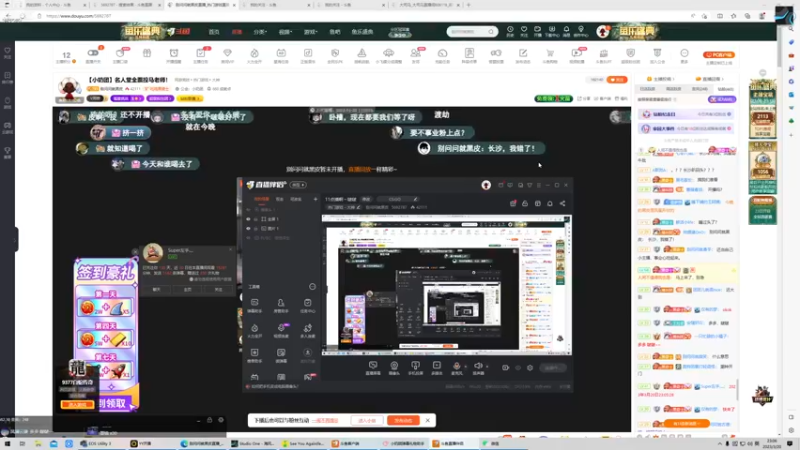
Task: Add camera source in companion app
Action: tap(394, 367)
